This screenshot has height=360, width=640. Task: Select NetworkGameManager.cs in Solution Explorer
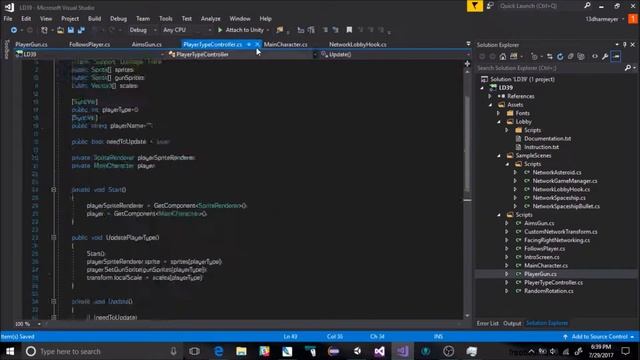564,181
